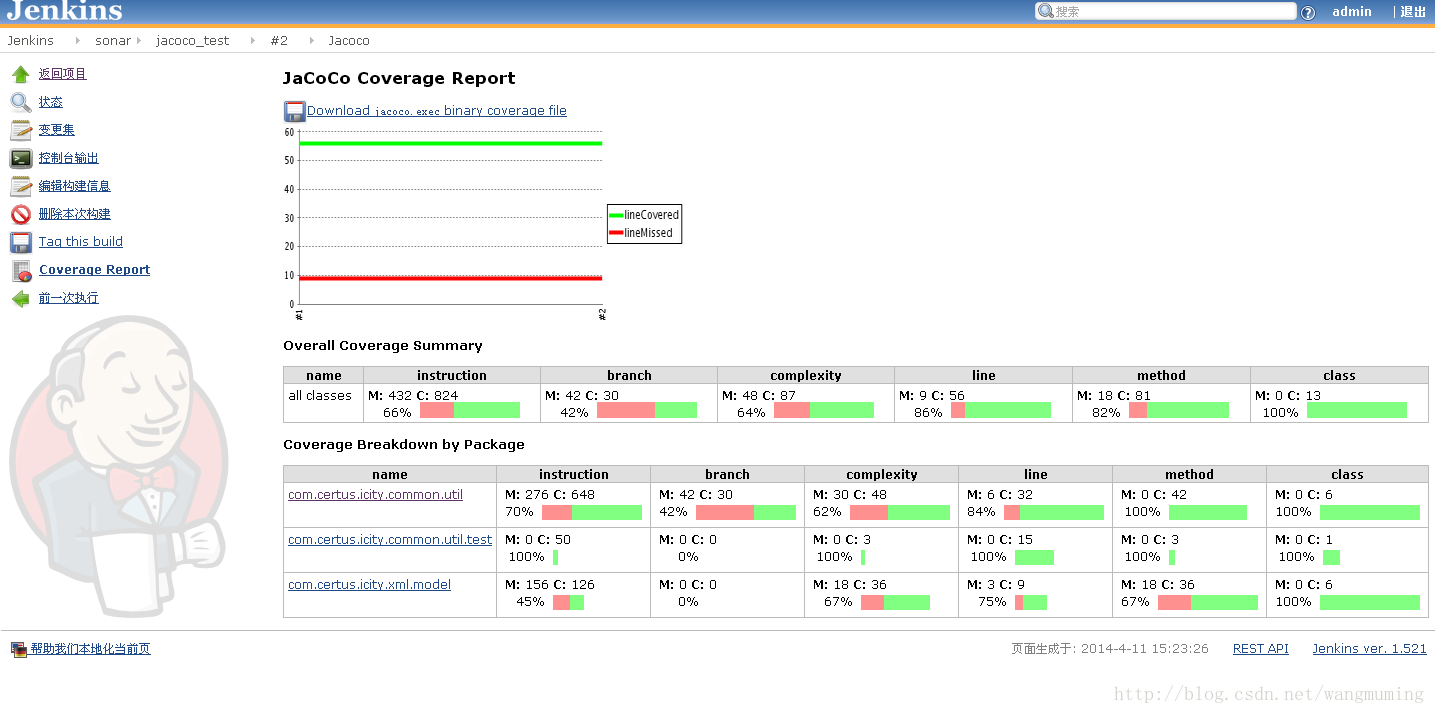Open the Coverage Report sidebar link
Viewport: 1435px width, 714px height.
[95, 270]
